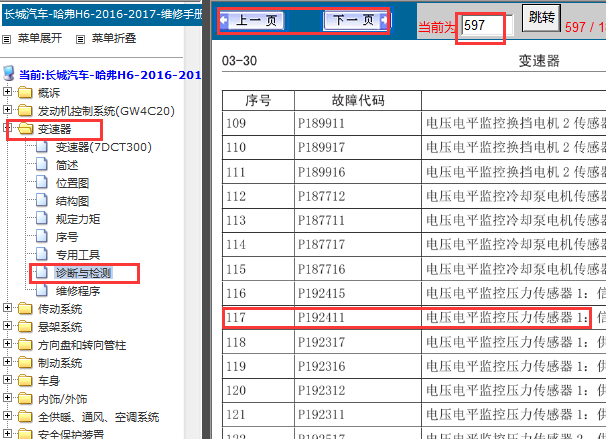Screen dimensions: 606x439
Task: Expand the 方向盘和转向管柱 node
Action: coord(7,344)
